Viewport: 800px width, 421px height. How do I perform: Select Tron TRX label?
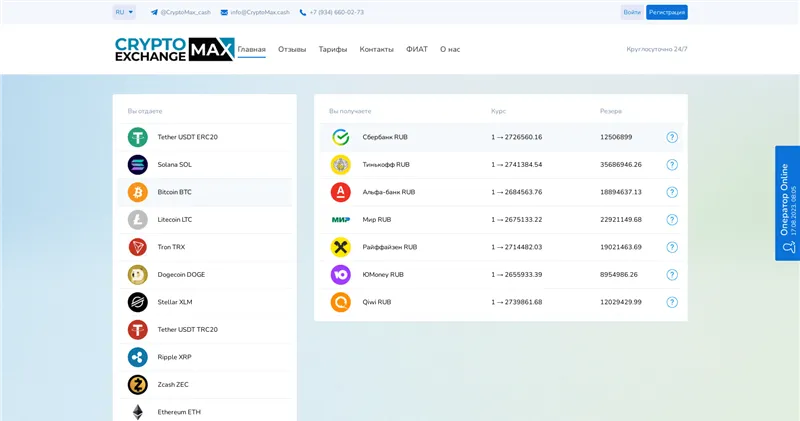[x=171, y=247]
